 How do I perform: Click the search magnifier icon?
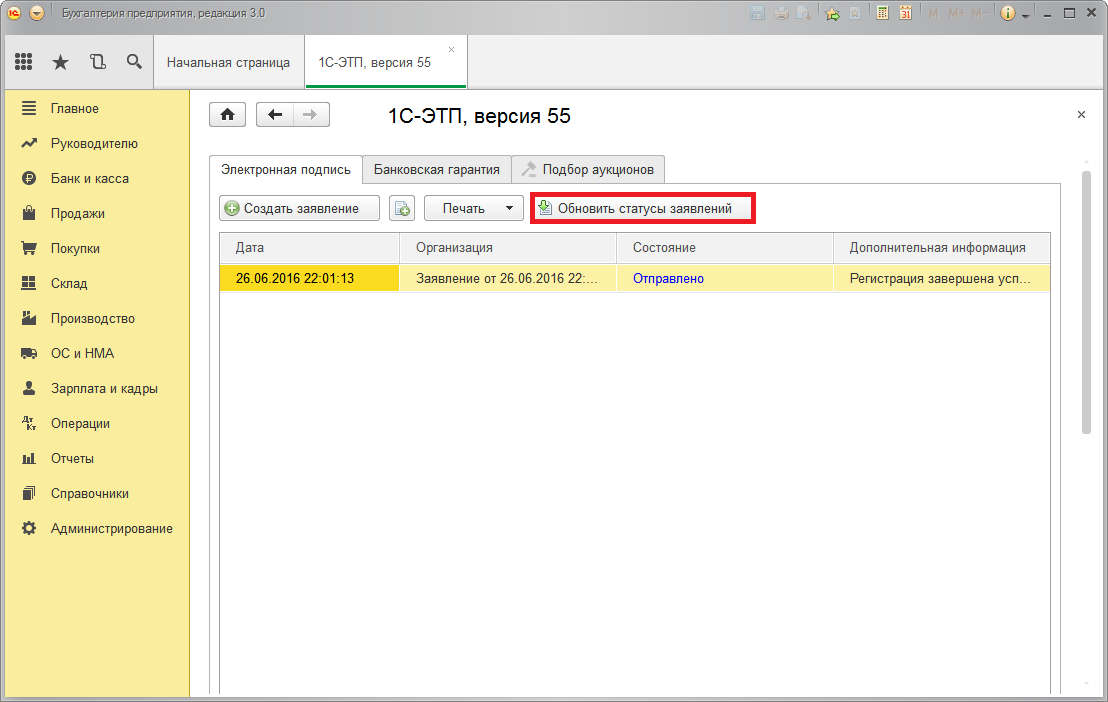tap(134, 62)
